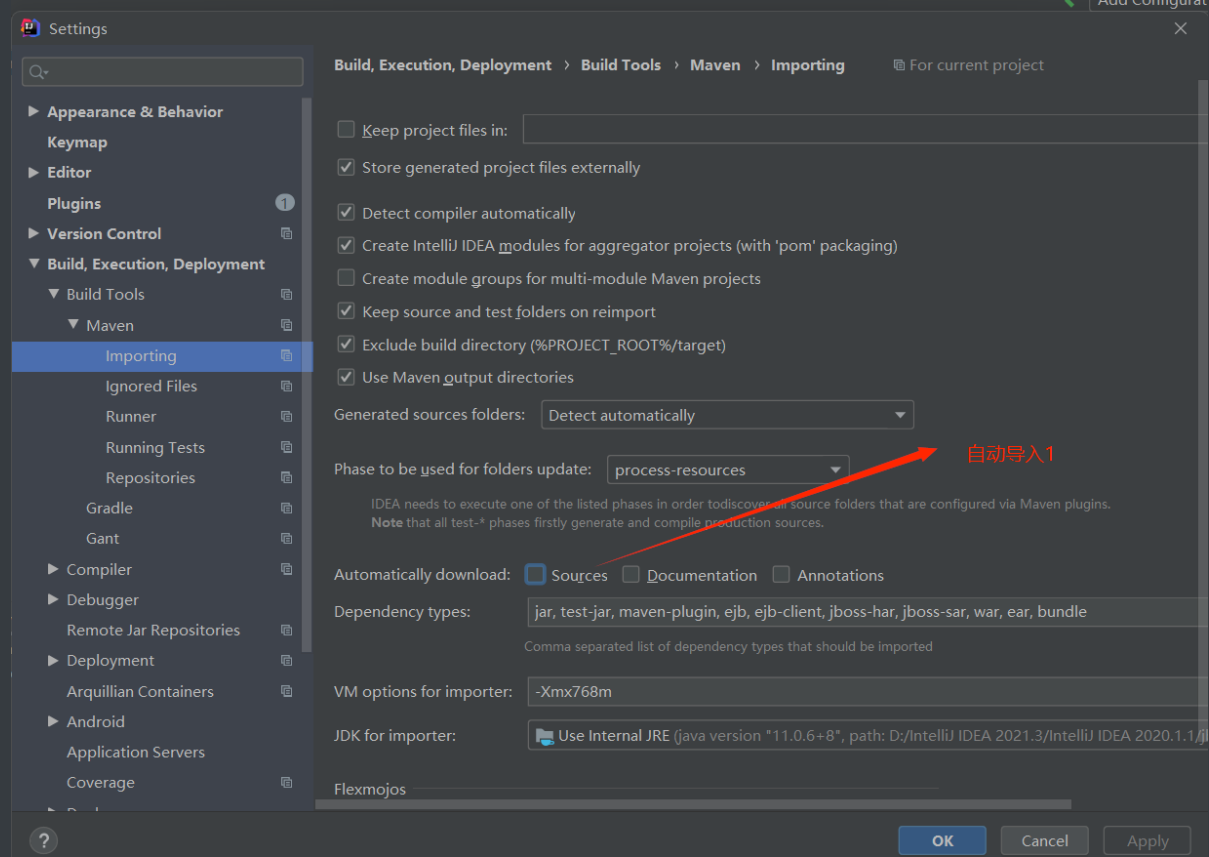Toggle Create IntelliJ IDEA modules for aggregator projects

pos(346,245)
